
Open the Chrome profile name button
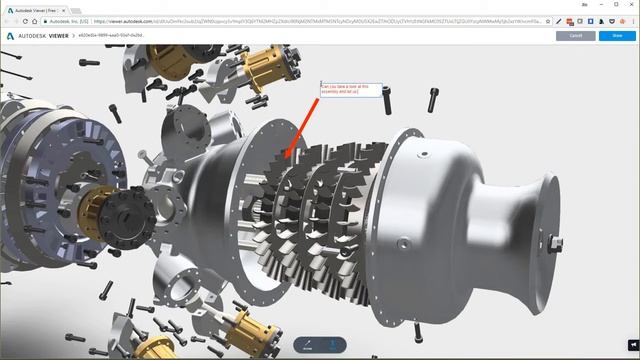pyautogui.click(x=584, y=4)
